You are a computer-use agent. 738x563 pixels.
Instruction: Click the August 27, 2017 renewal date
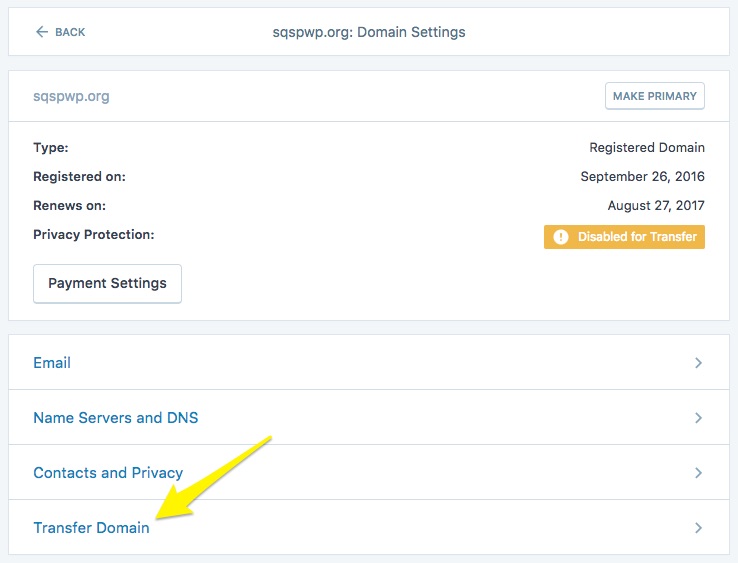click(x=656, y=206)
